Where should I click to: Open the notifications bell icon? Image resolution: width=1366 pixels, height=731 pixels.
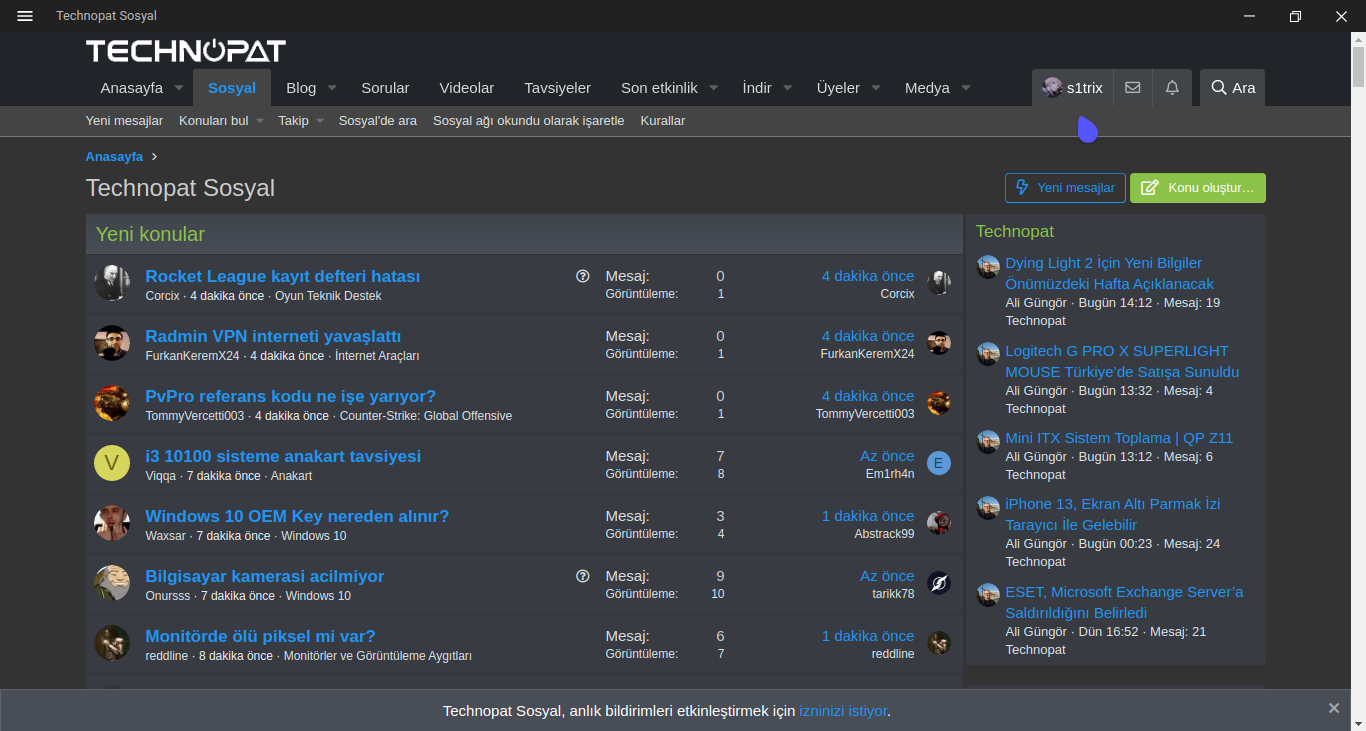1172,87
